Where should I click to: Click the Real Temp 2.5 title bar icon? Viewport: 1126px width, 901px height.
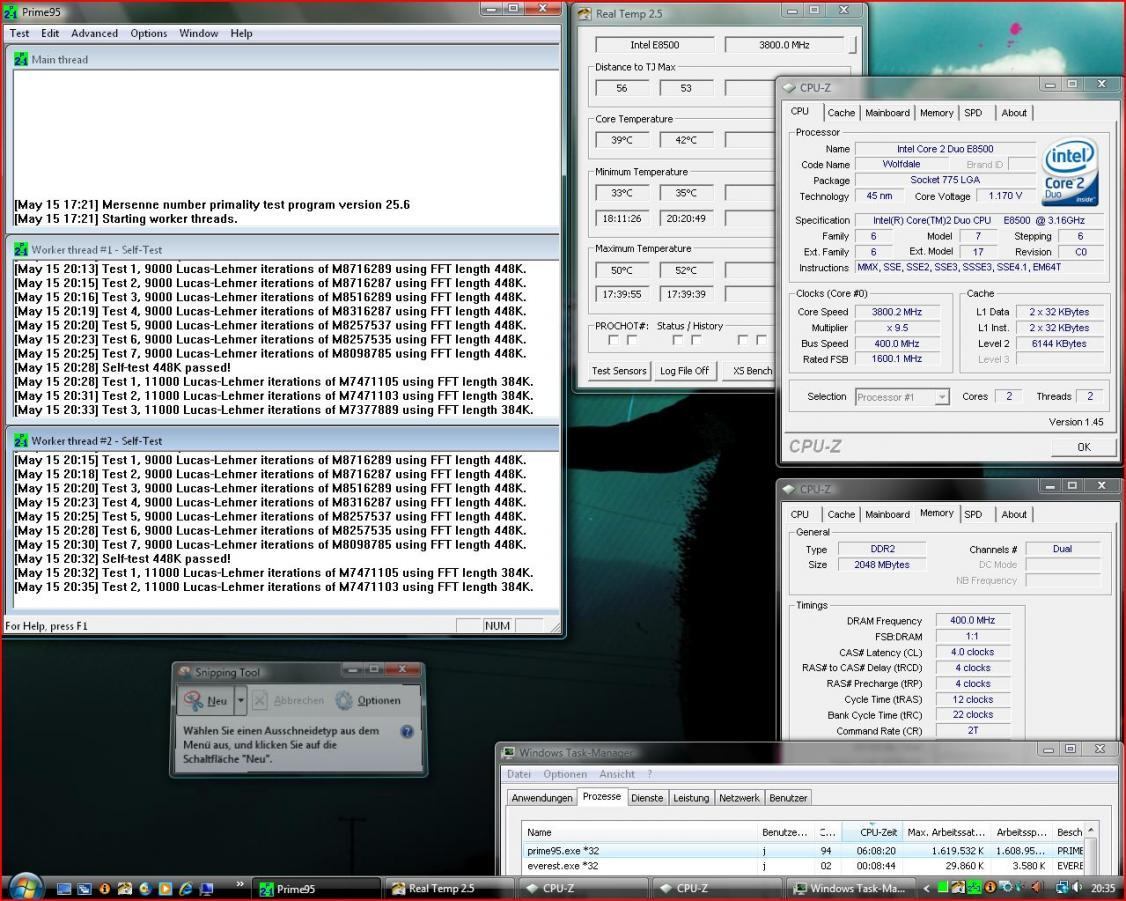pyautogui.click(x=585, y=13)
